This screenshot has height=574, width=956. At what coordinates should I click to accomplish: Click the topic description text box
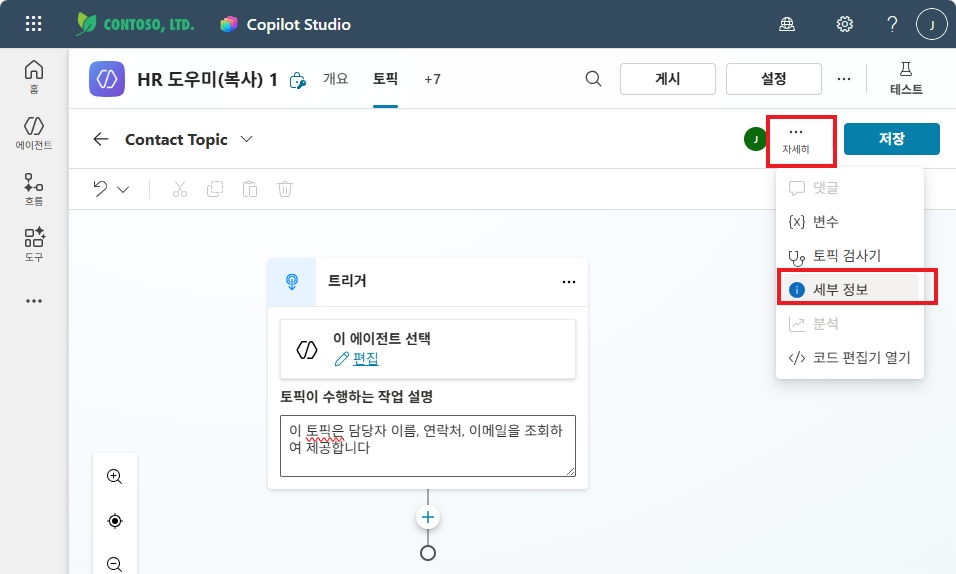click(x=428, y=446)
